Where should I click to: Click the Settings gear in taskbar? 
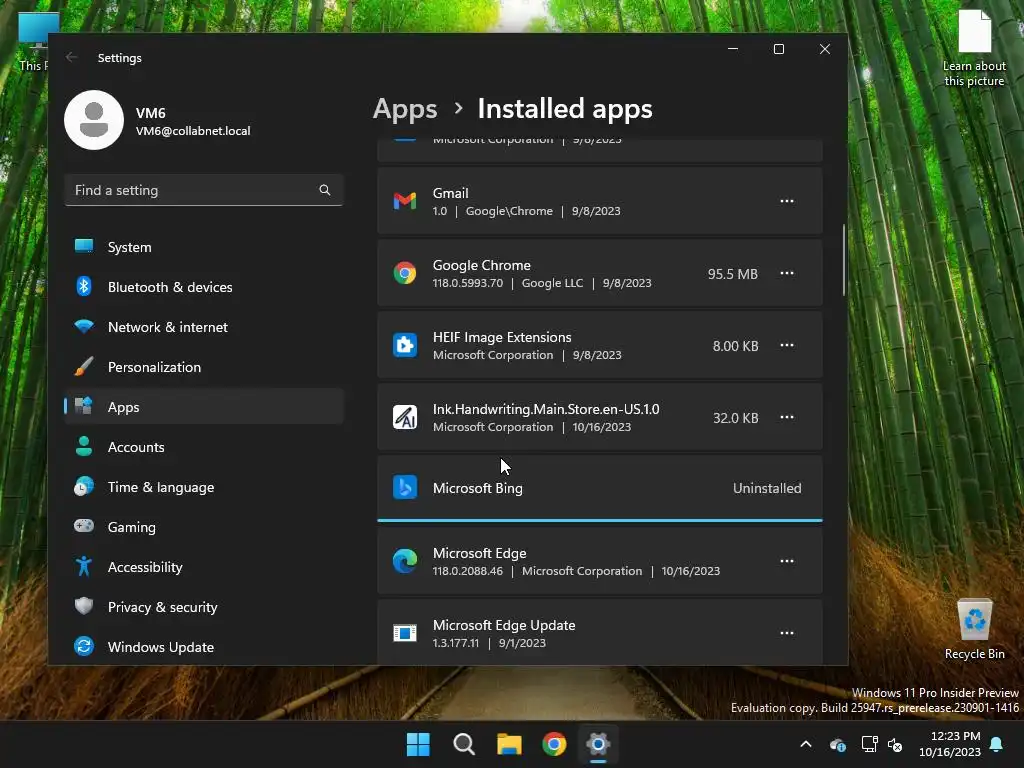[598, 744]
